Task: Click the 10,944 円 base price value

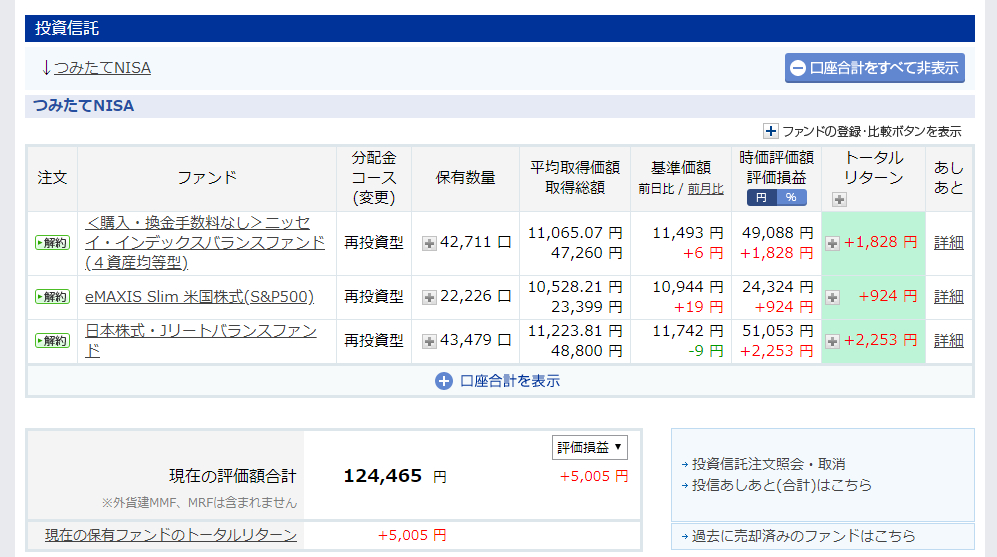Action: [x=687, y=287]
